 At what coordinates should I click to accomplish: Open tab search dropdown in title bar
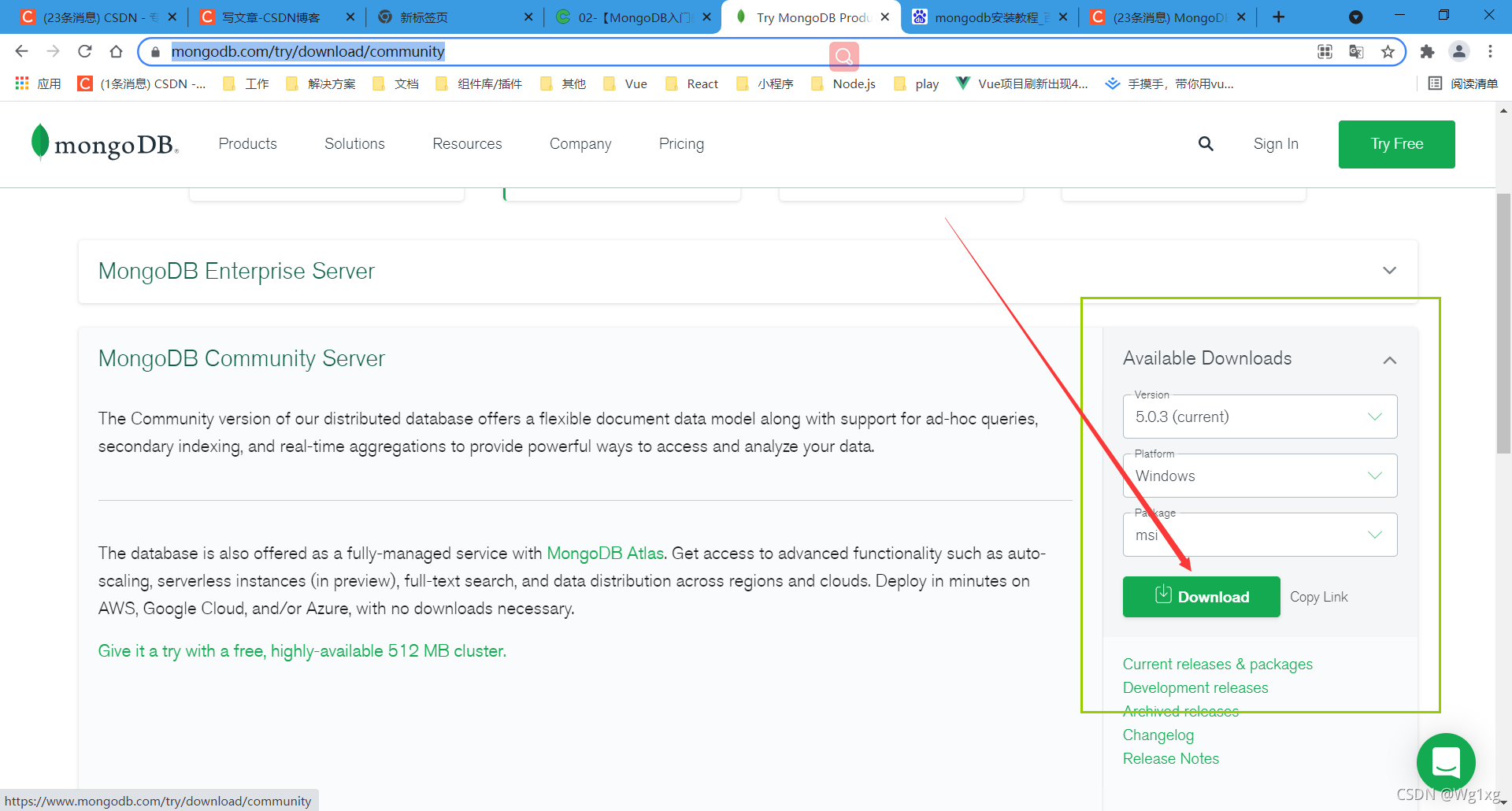[1355, 17]
